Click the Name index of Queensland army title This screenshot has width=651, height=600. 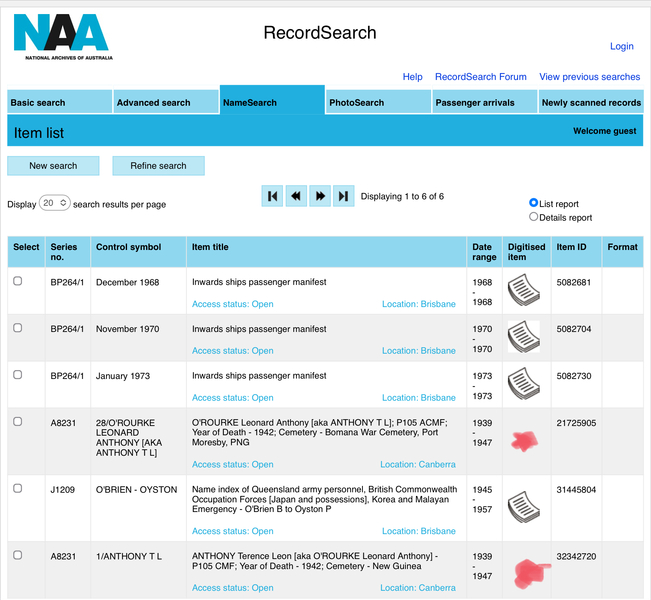point(324,499)
